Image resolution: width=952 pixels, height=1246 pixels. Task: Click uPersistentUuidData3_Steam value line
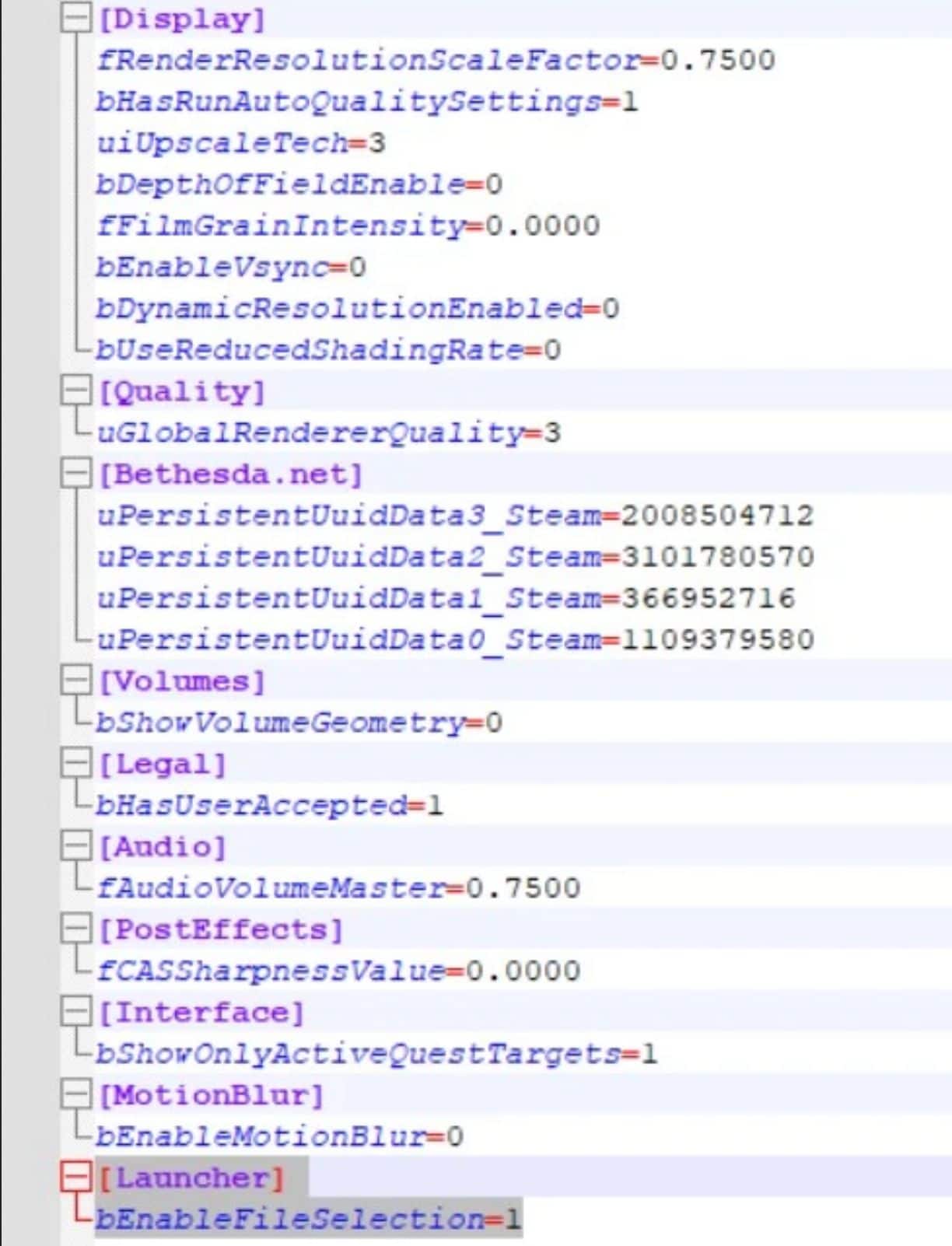click(454, 516)
